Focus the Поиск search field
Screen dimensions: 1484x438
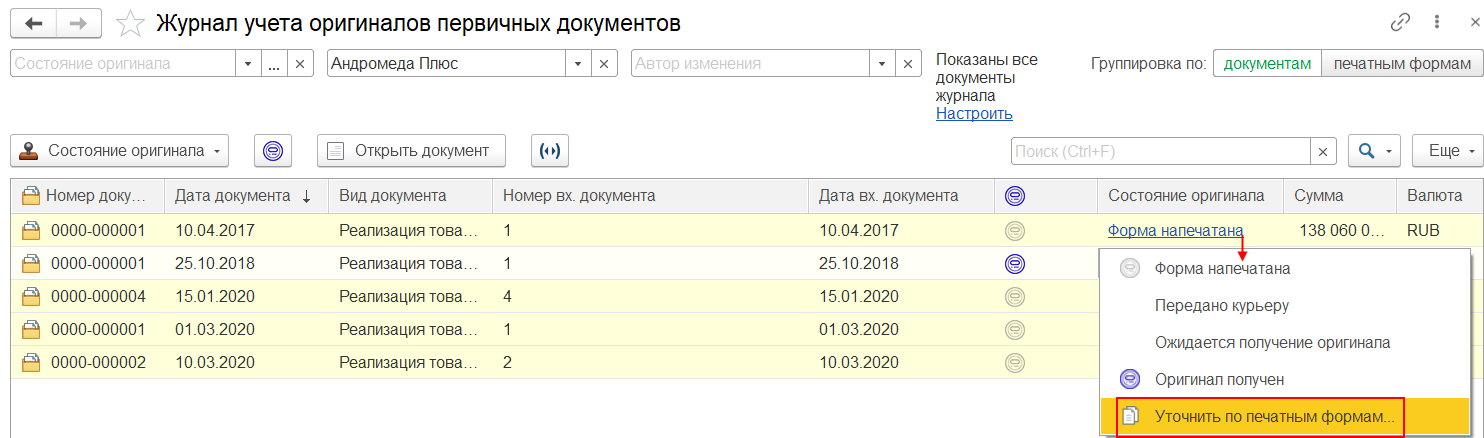(1160, 151)
